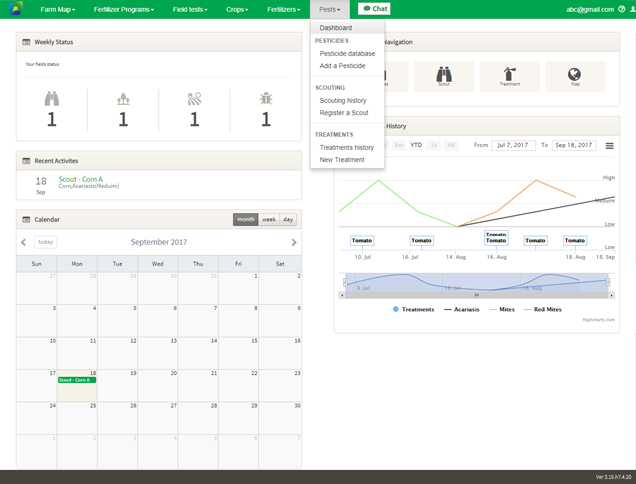Switch calendar to month view

[245, 219]
